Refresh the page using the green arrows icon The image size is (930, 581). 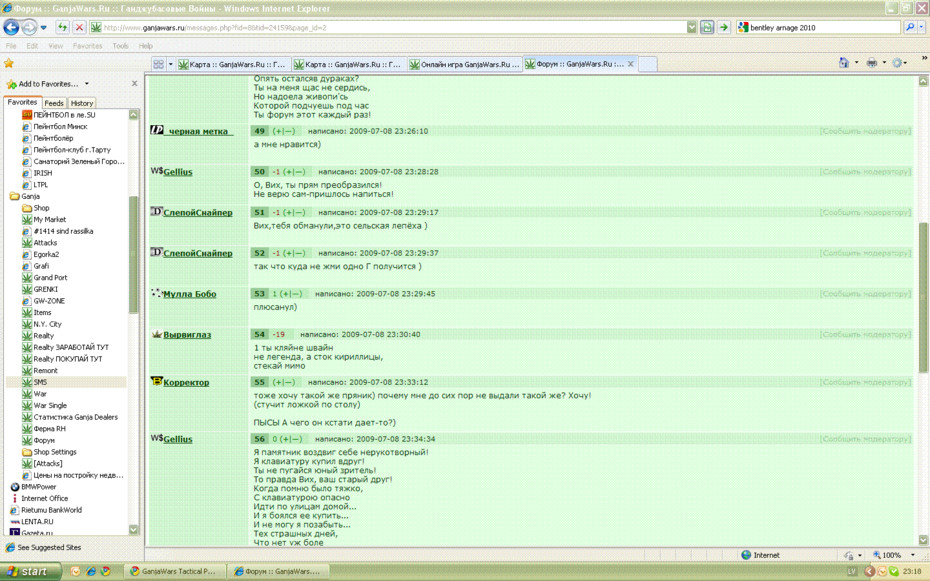(x=62, y=27)
